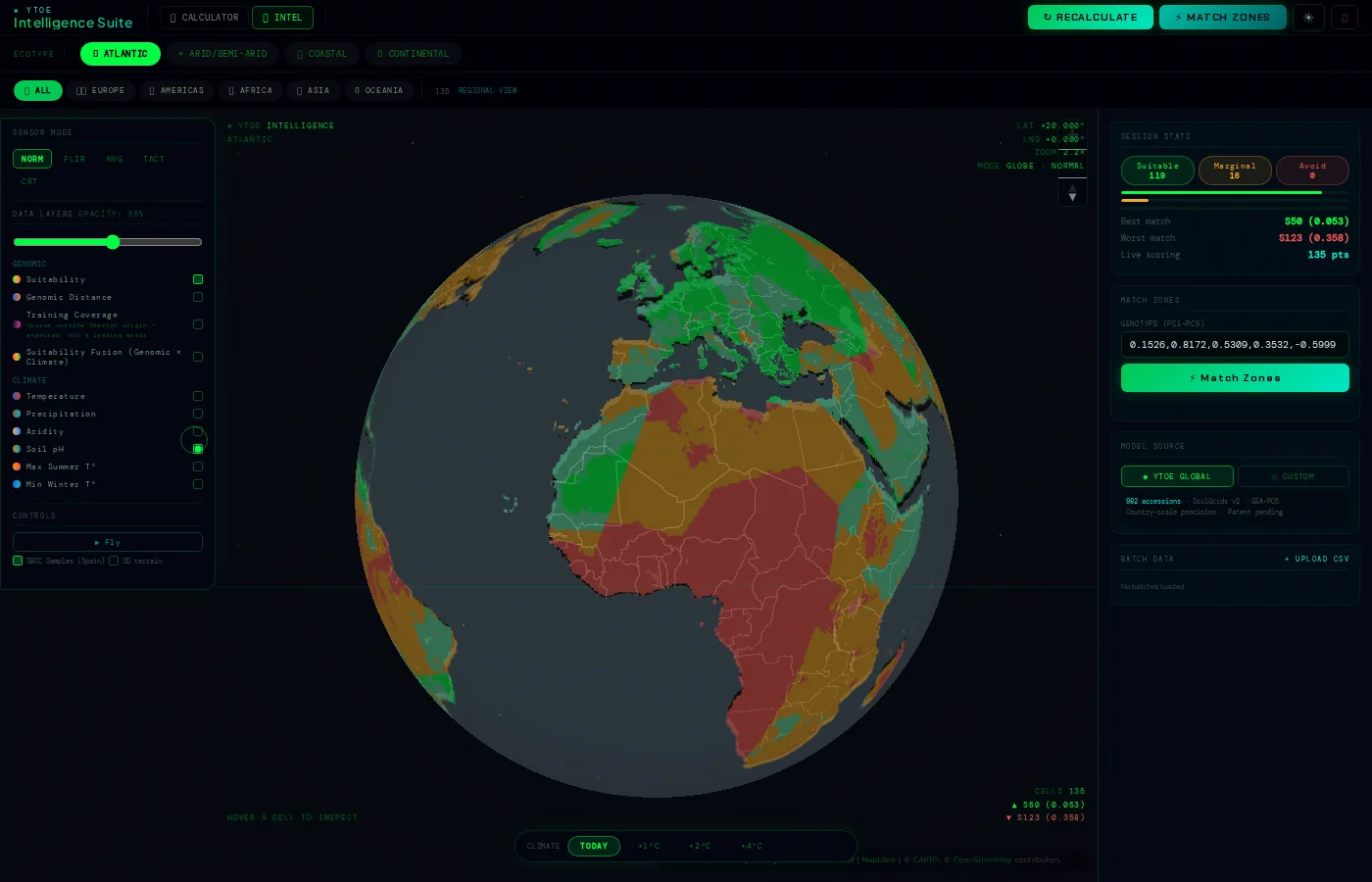
Task: Click the Recalculate button
Action: pos(1090,18)
